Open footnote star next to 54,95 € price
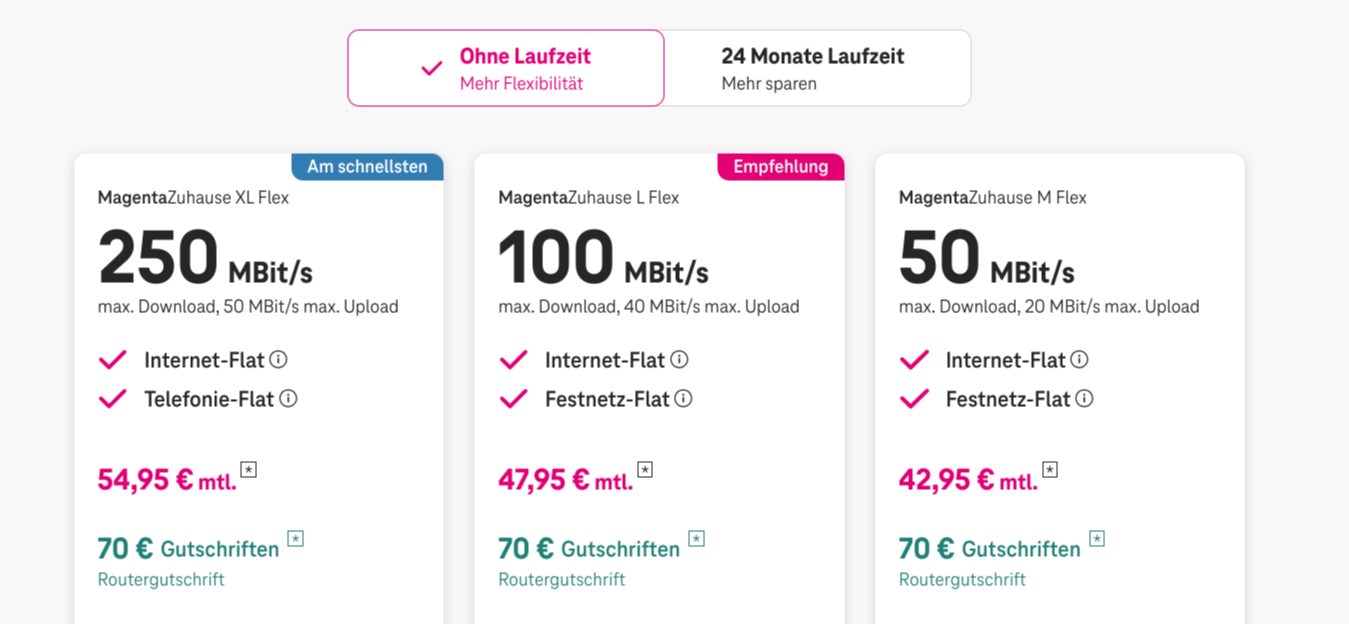Viewport: 1349px width, 624px height. (x=249, y=469)
